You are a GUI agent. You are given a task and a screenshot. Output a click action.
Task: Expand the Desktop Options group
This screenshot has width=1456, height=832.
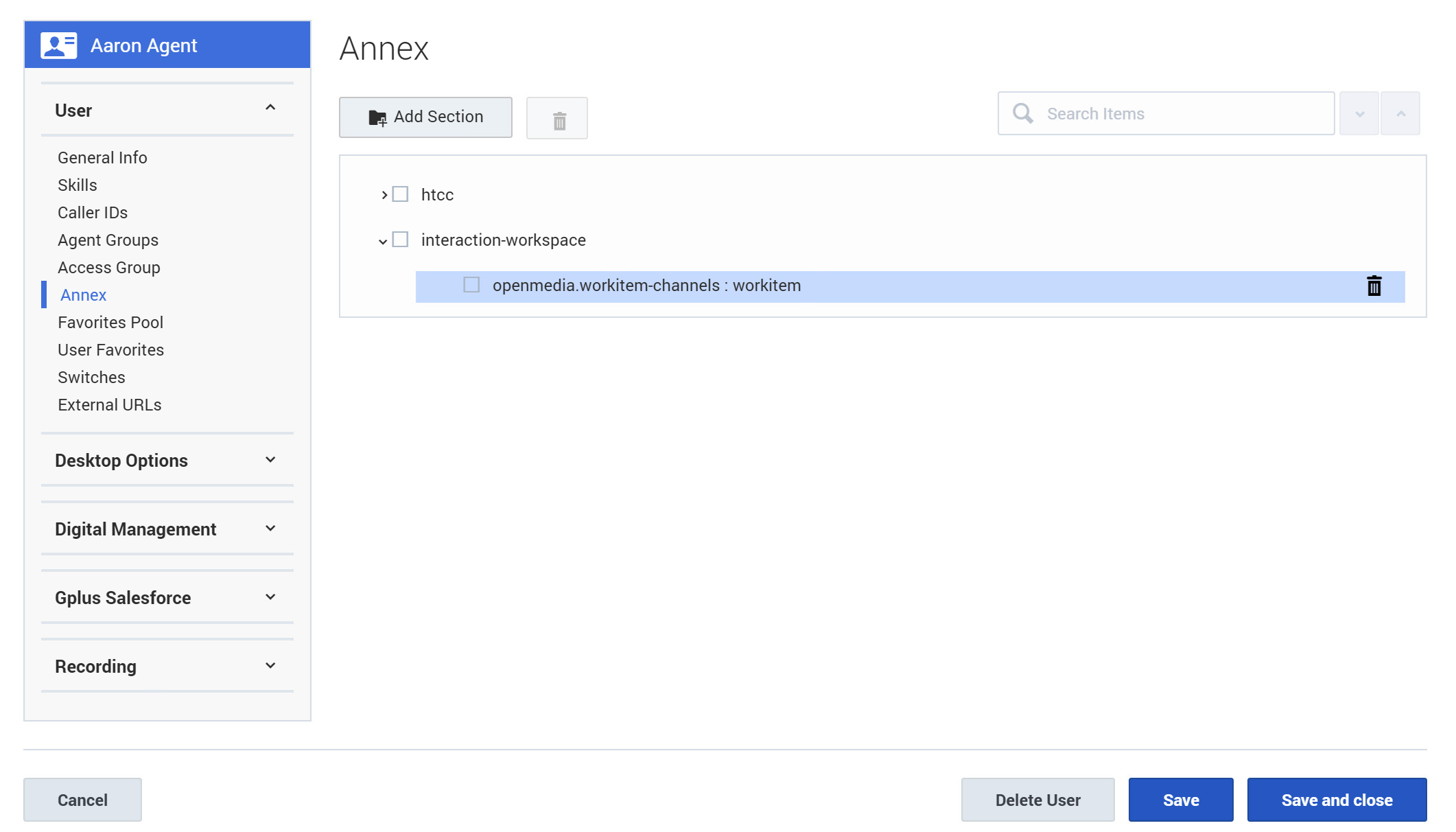click(270, 460)
